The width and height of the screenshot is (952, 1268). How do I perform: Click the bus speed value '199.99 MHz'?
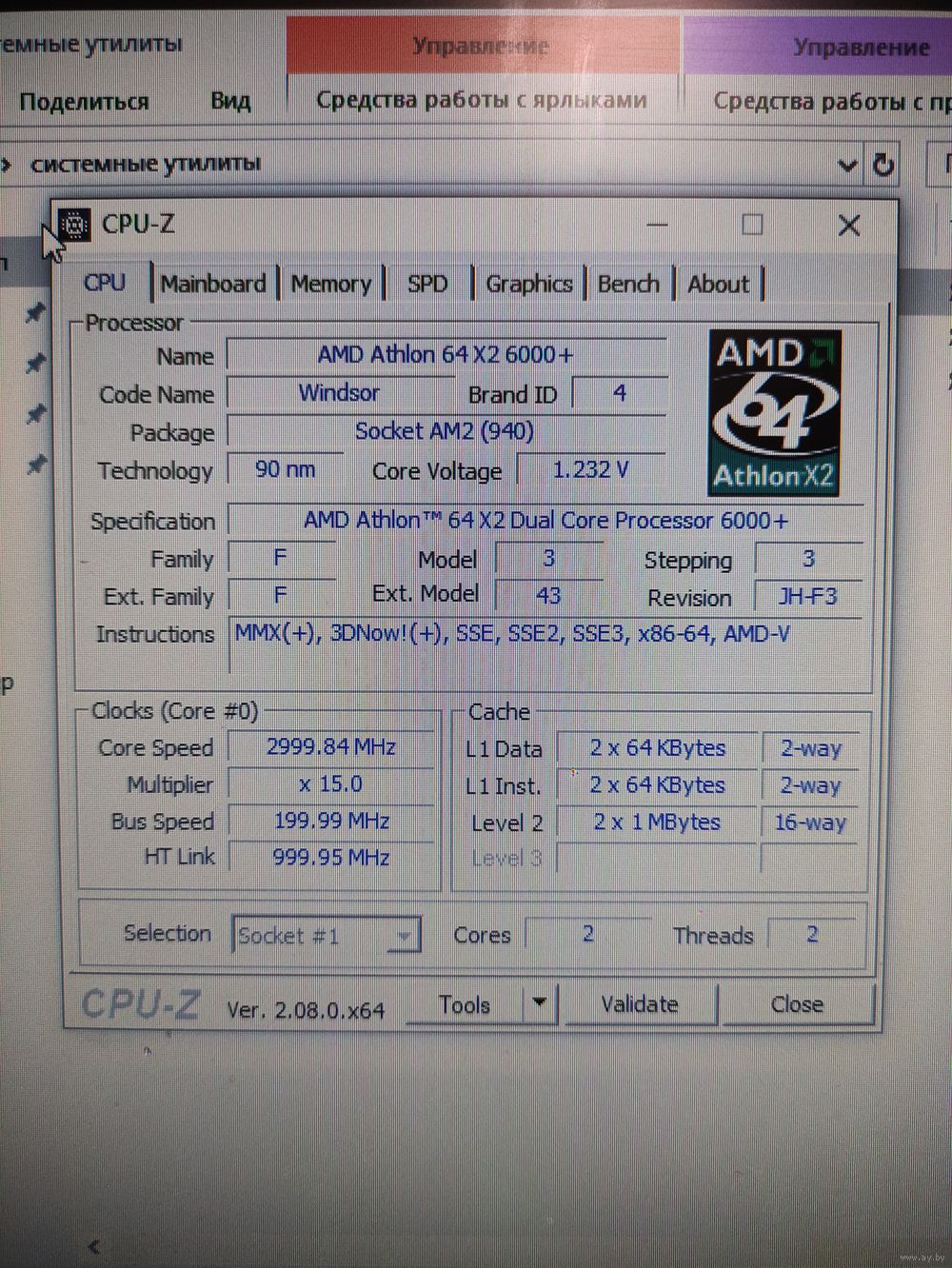[331, 821]
